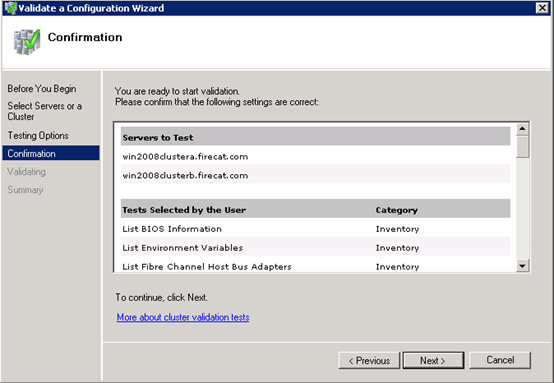The image size is (554, 383).
Task: Click Tests Selected by the User header
Action: tap(184, 210)
